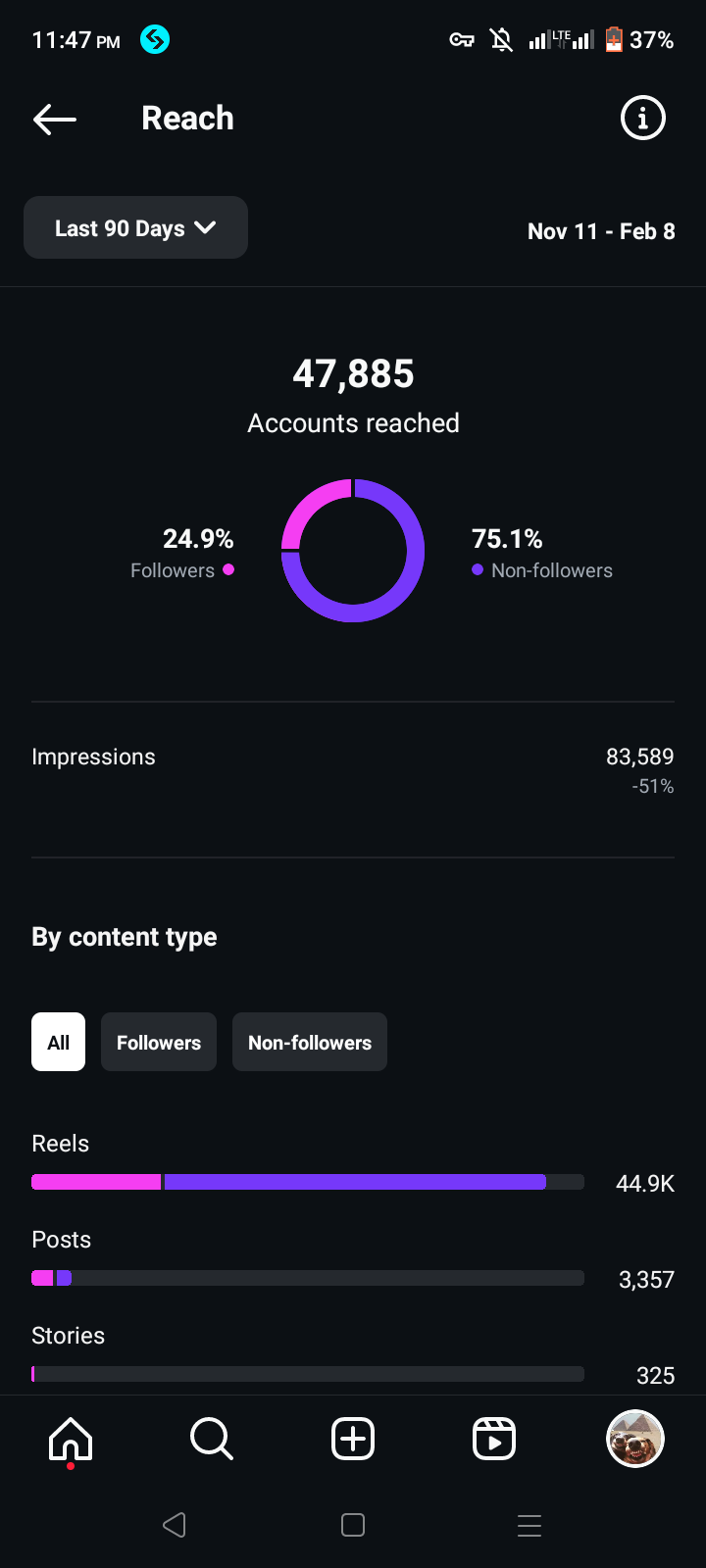Open the Reach info icon
The height and width of the screenshot is (1568, 706).
tap(643, 119)
